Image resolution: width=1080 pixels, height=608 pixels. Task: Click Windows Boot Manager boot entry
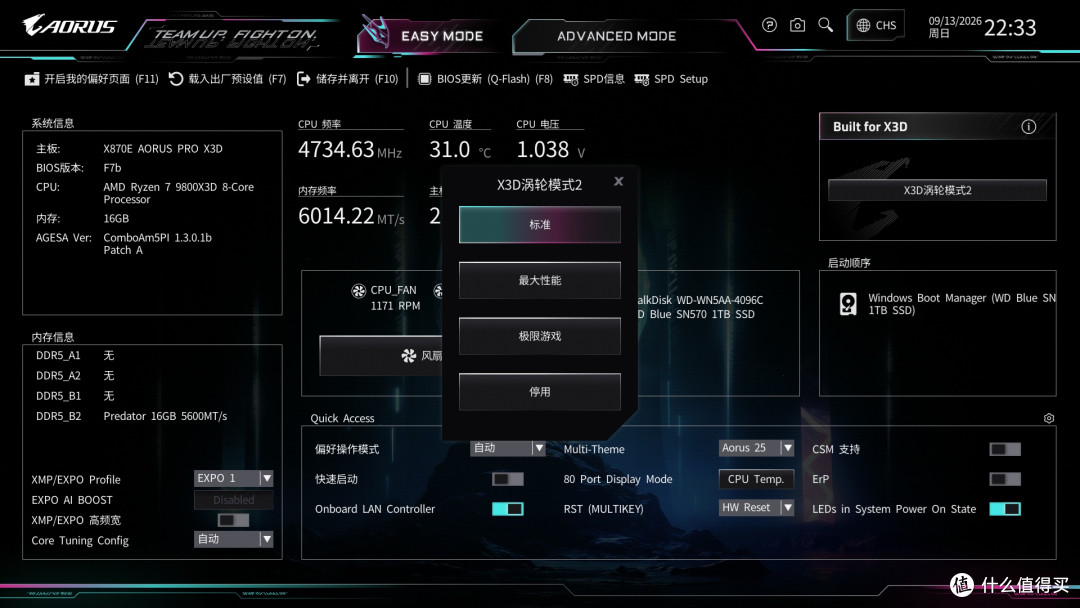point(948,304)
